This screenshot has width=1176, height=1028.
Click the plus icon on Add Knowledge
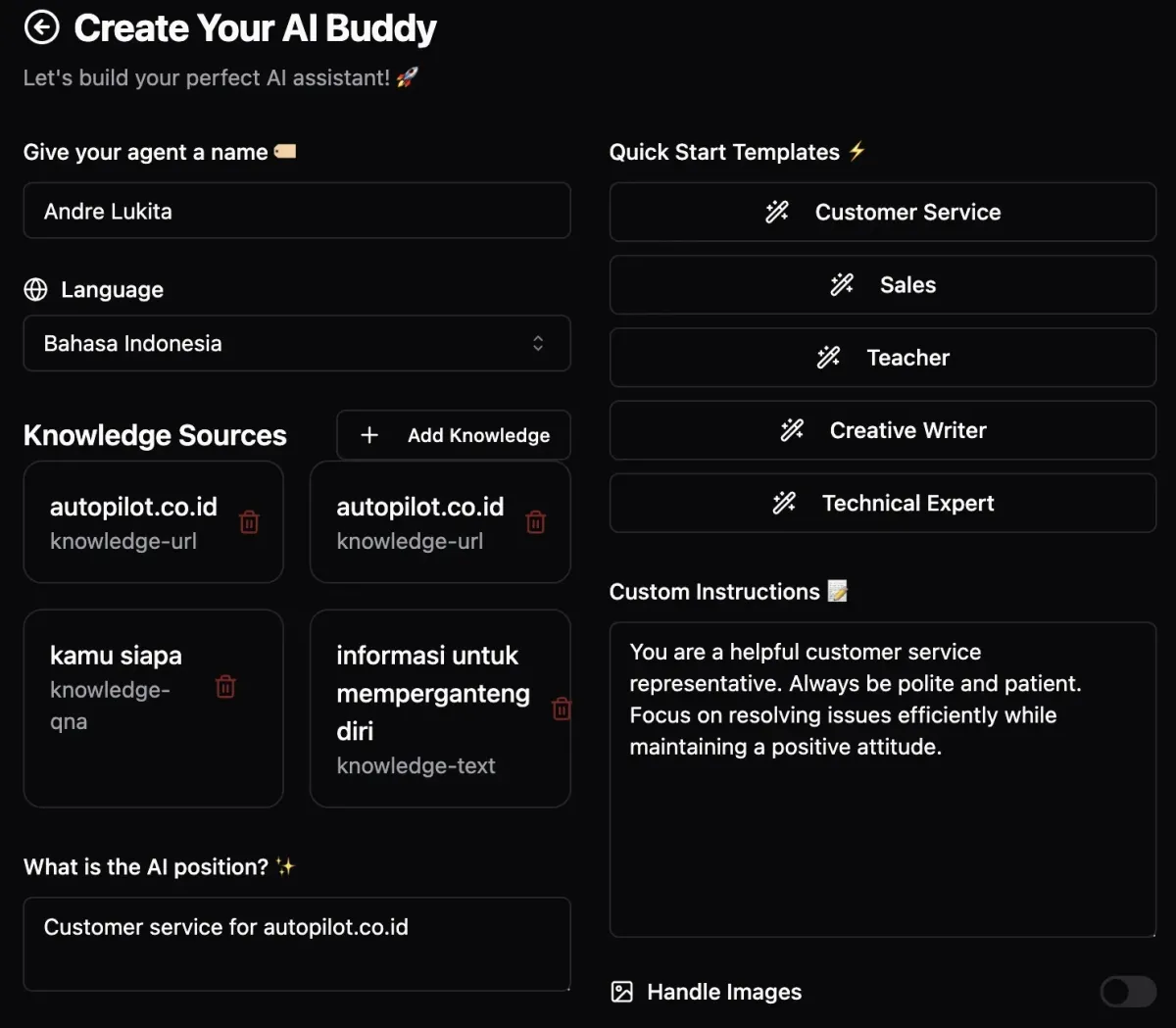point(369,435)
